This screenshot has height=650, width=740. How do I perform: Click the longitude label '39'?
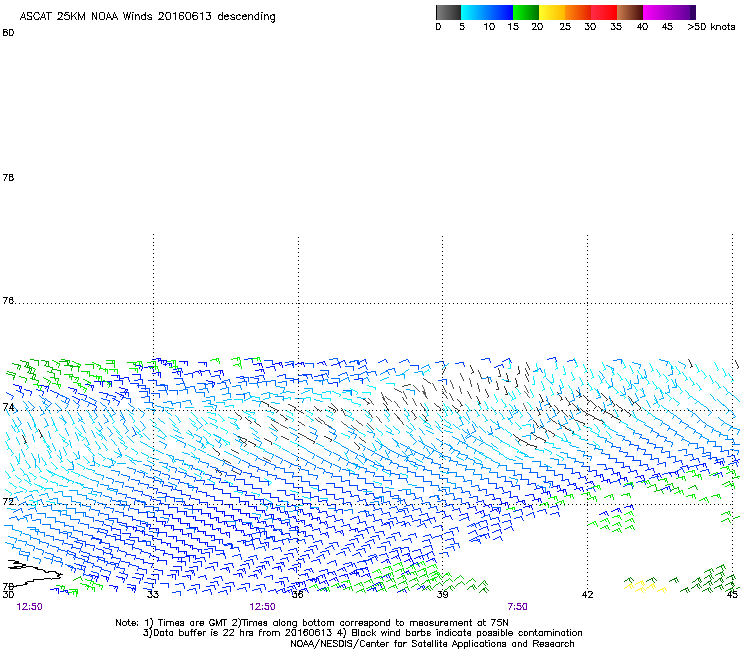[x=442, y=595]
